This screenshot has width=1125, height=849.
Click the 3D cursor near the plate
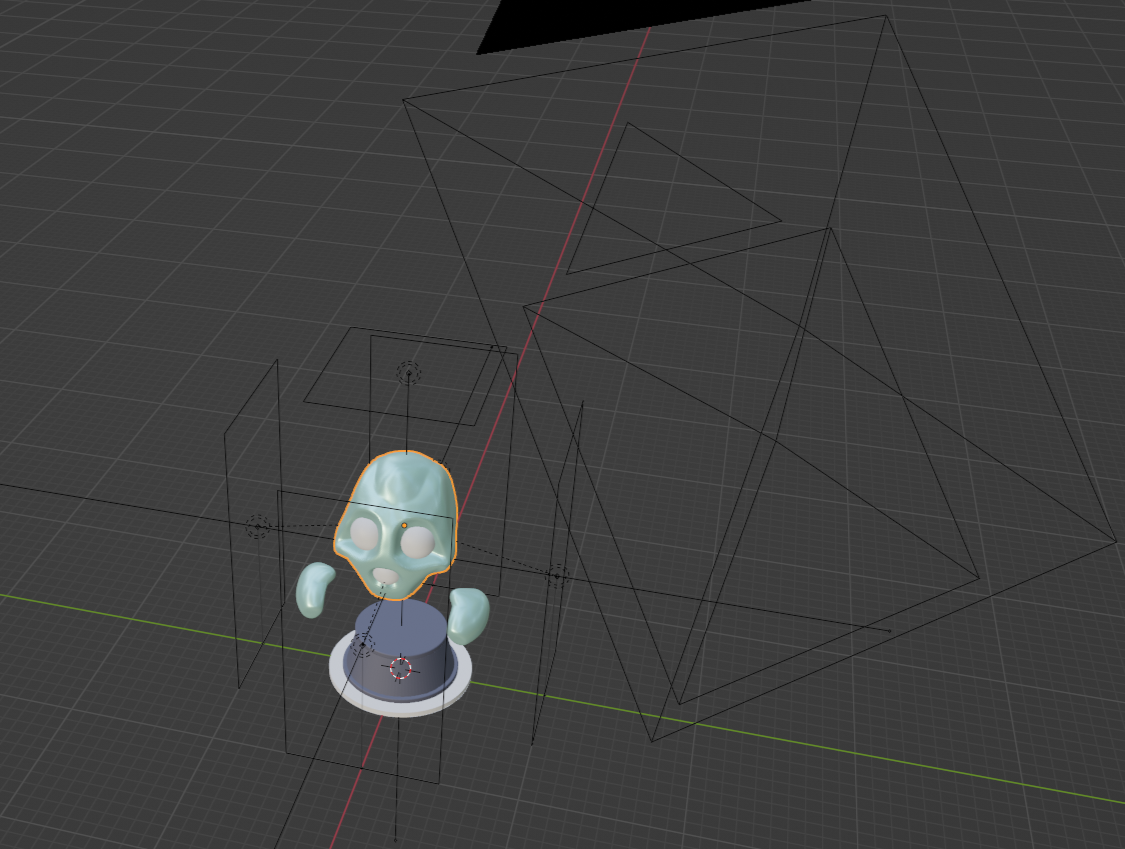coord(402,668)
